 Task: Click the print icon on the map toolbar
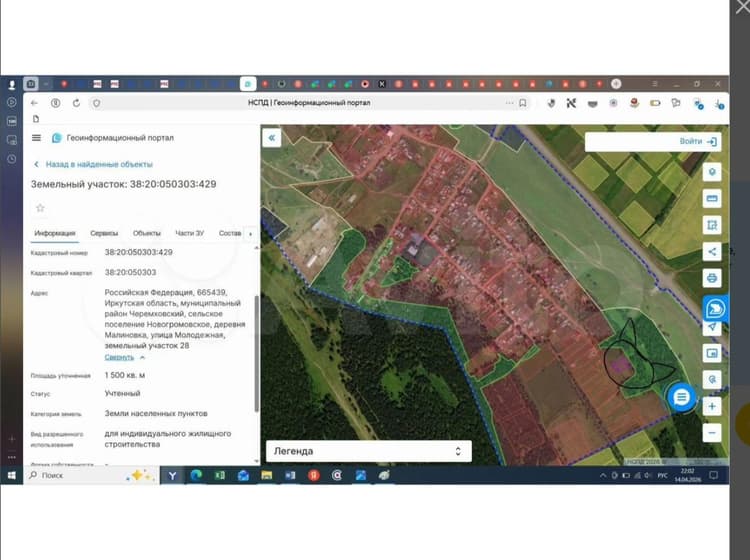pyautogui.click(x=712, y=278)
